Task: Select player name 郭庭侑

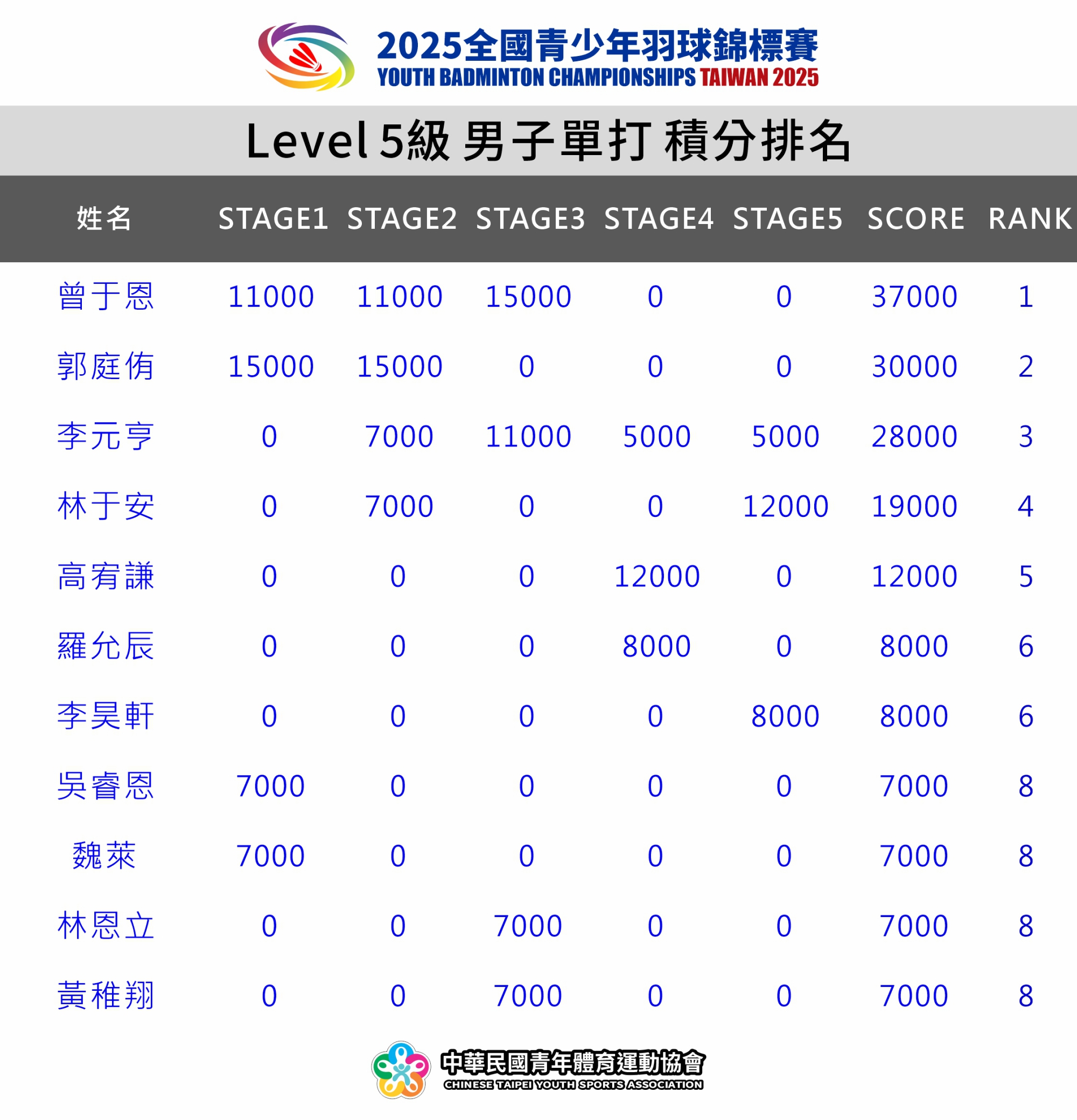Action: (106, 366)
